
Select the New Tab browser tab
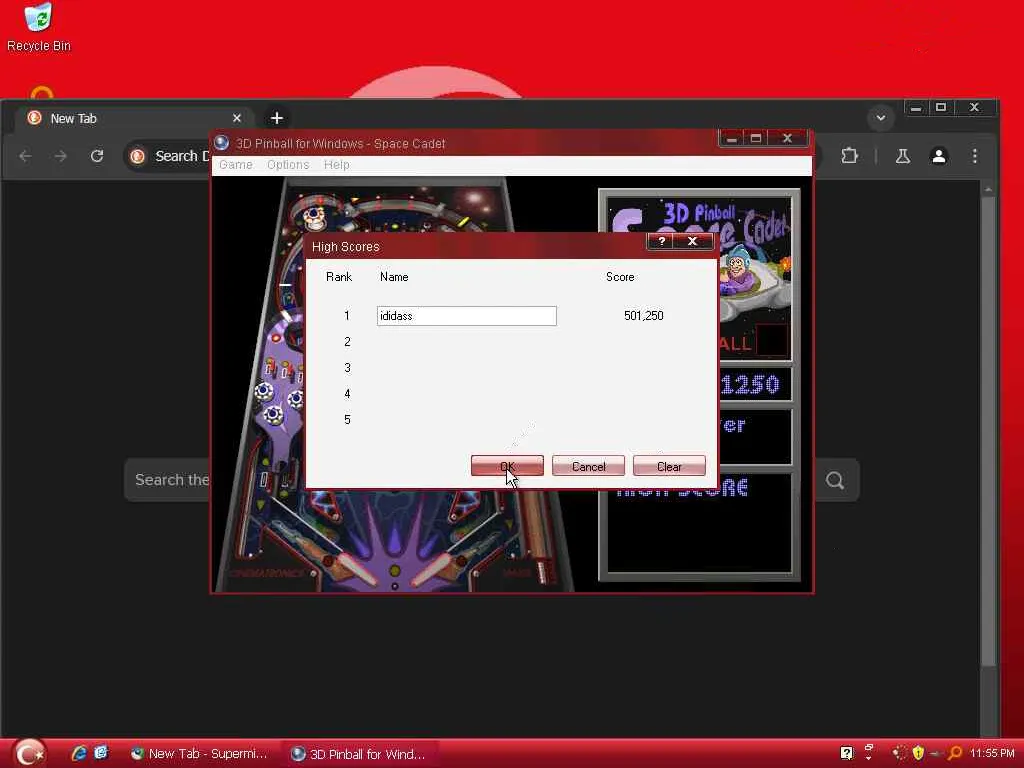134,118
